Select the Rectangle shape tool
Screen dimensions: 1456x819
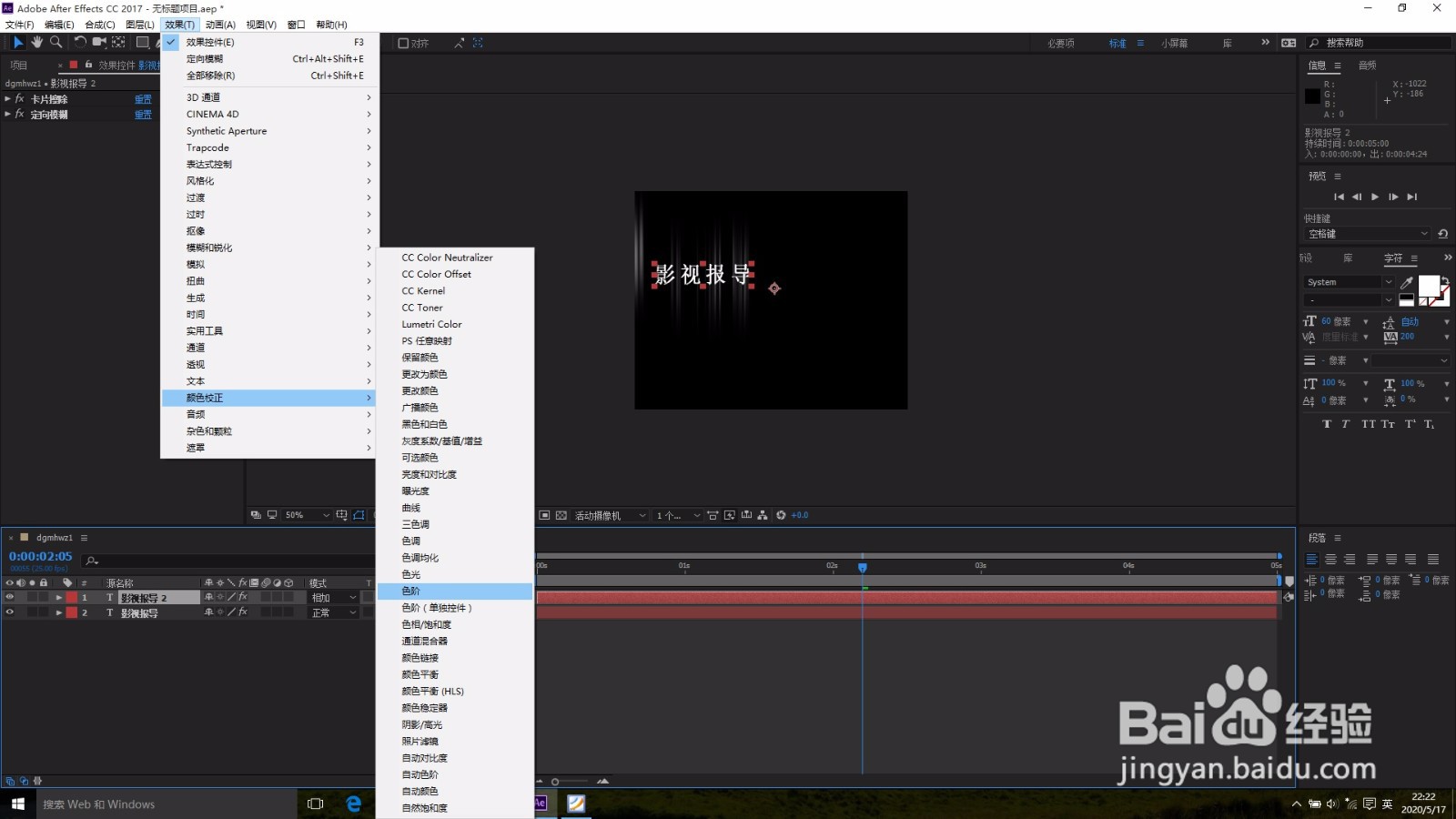click(x=143, y=42)
